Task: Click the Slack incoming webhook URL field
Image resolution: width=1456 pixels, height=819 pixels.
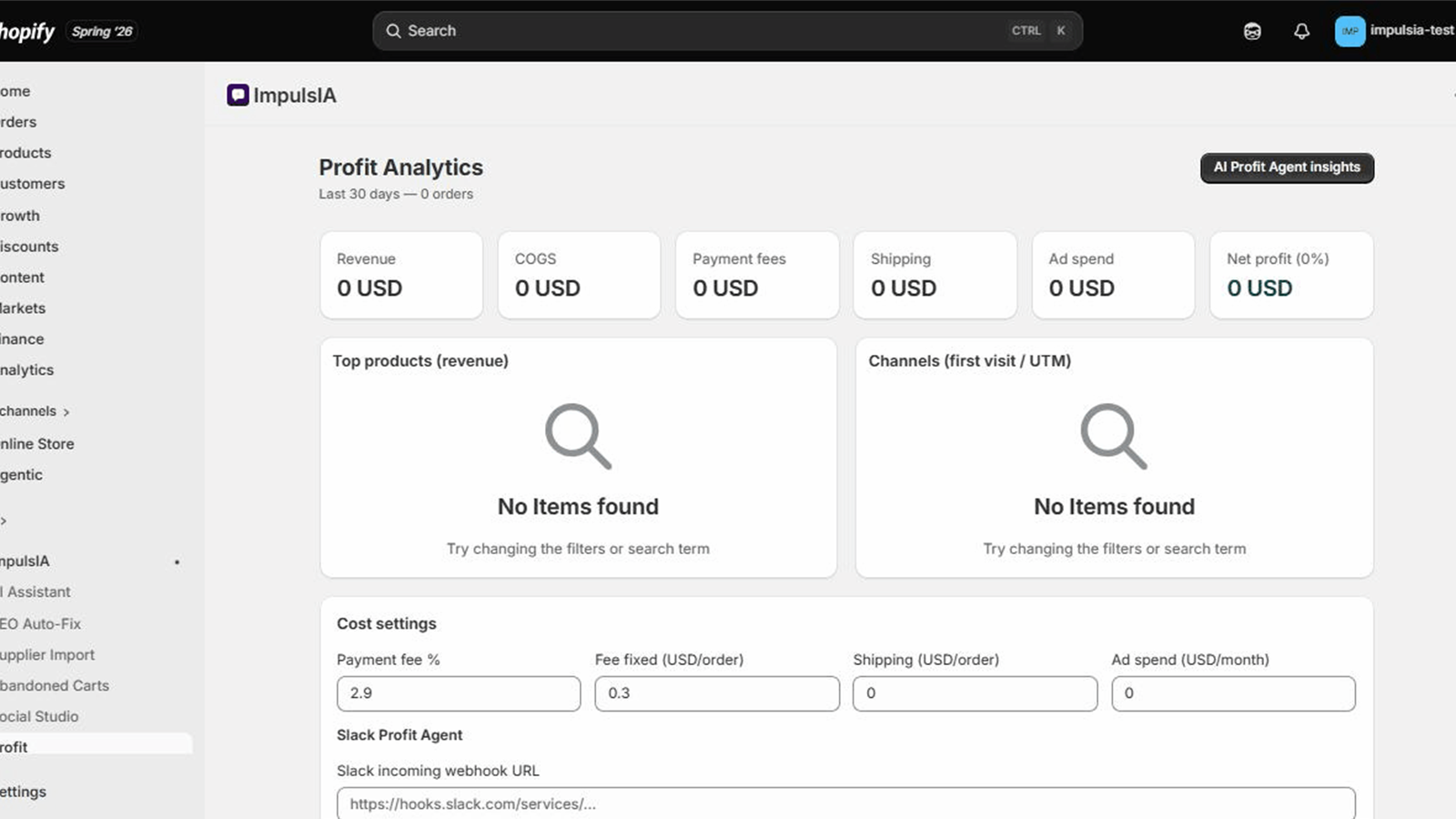Action: click(x=845, y=804)
